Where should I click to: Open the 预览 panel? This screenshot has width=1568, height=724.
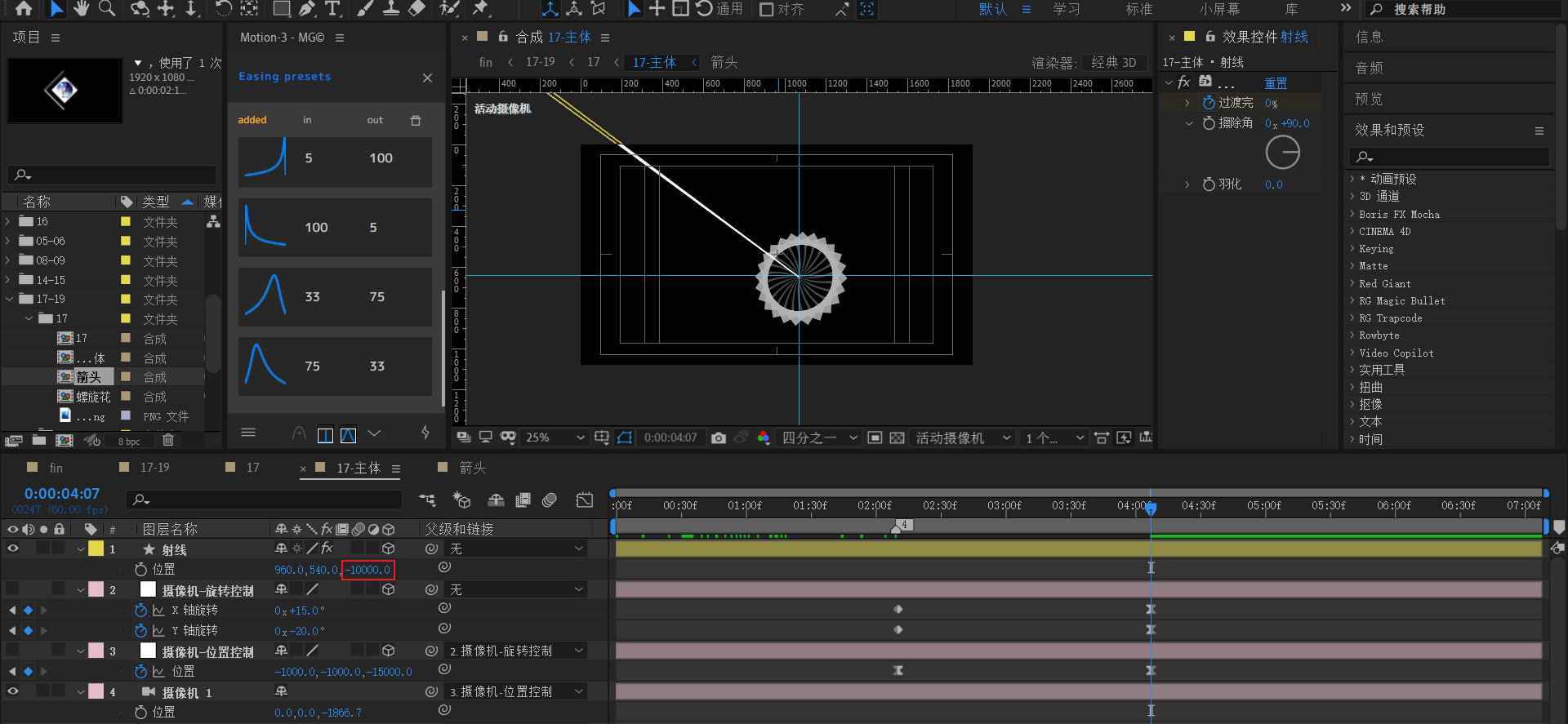1370,99
